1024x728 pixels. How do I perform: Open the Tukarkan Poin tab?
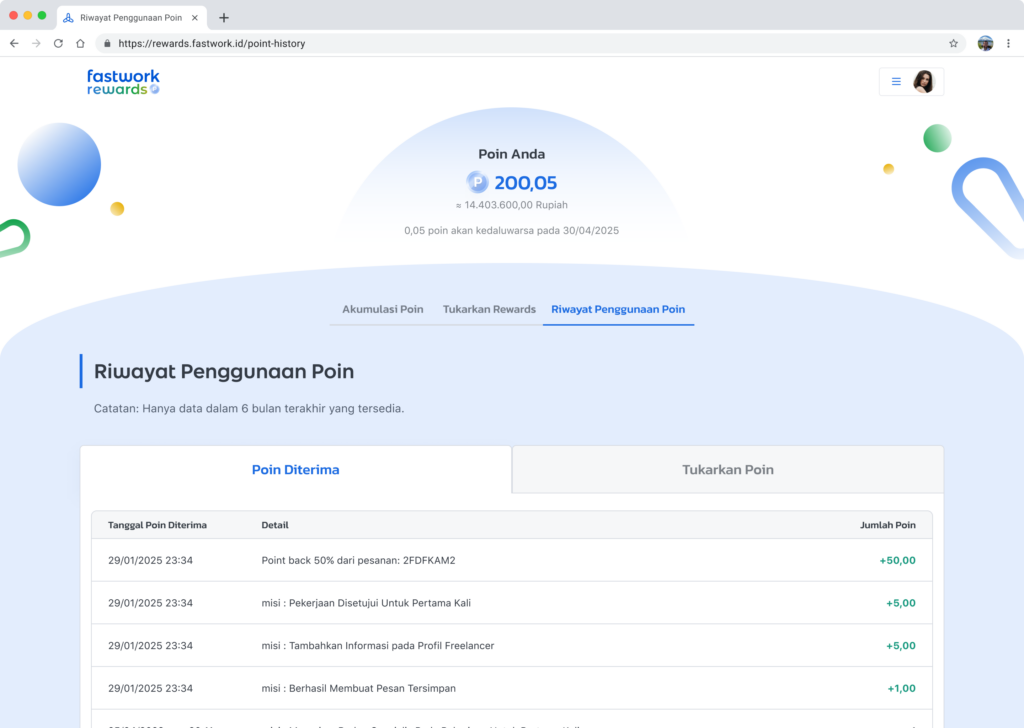click(x=728, y=469)
